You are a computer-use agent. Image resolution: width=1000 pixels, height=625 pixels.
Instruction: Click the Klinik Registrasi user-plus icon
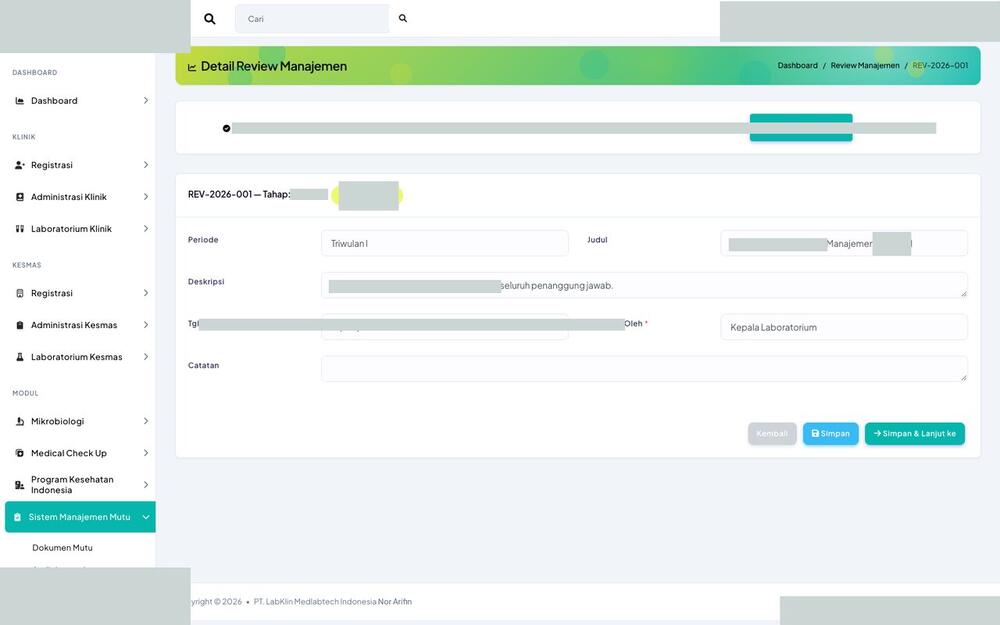tap(20, 165)
